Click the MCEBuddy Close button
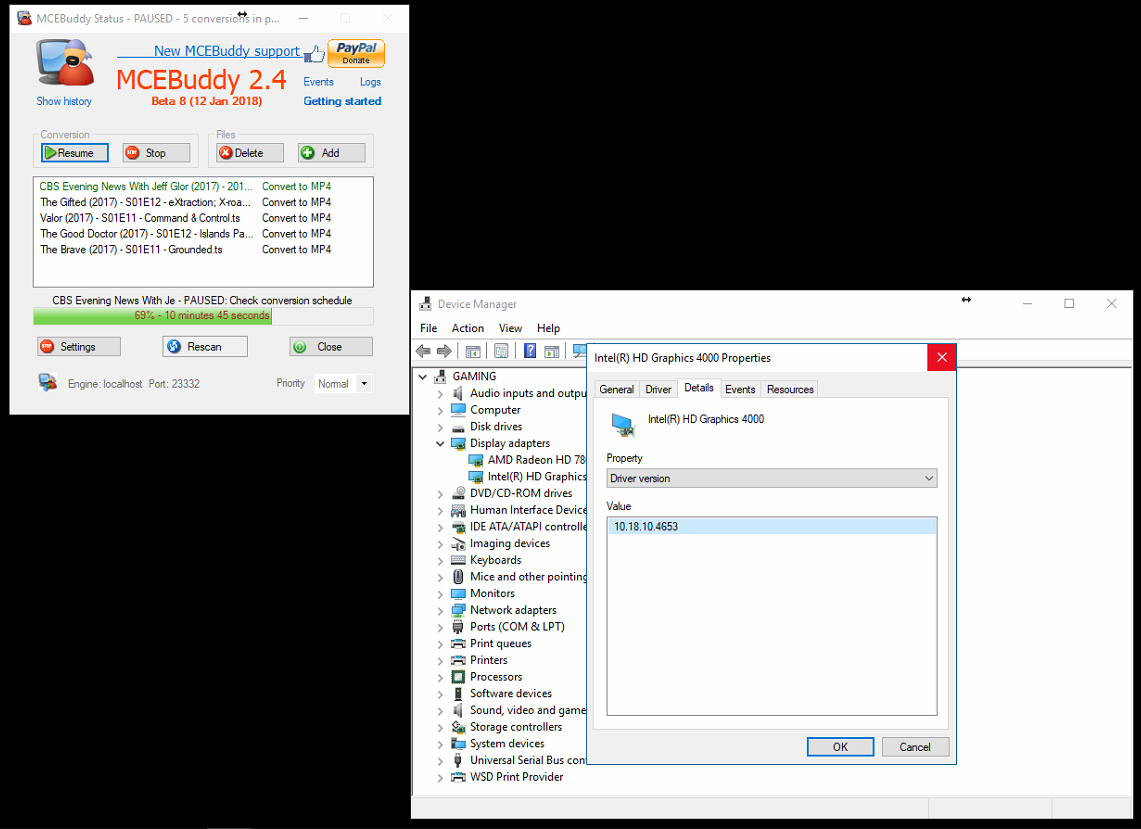 [330, 346]
